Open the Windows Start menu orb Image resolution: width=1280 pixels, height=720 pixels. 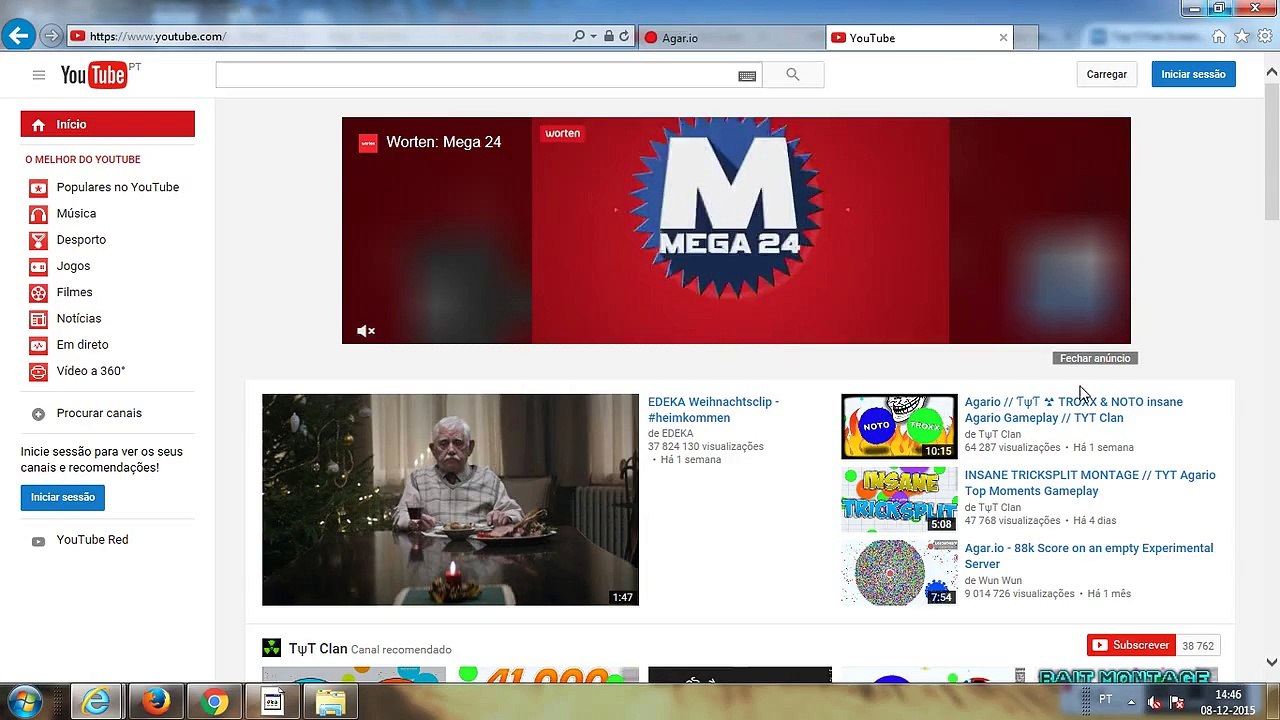[24, 701]
